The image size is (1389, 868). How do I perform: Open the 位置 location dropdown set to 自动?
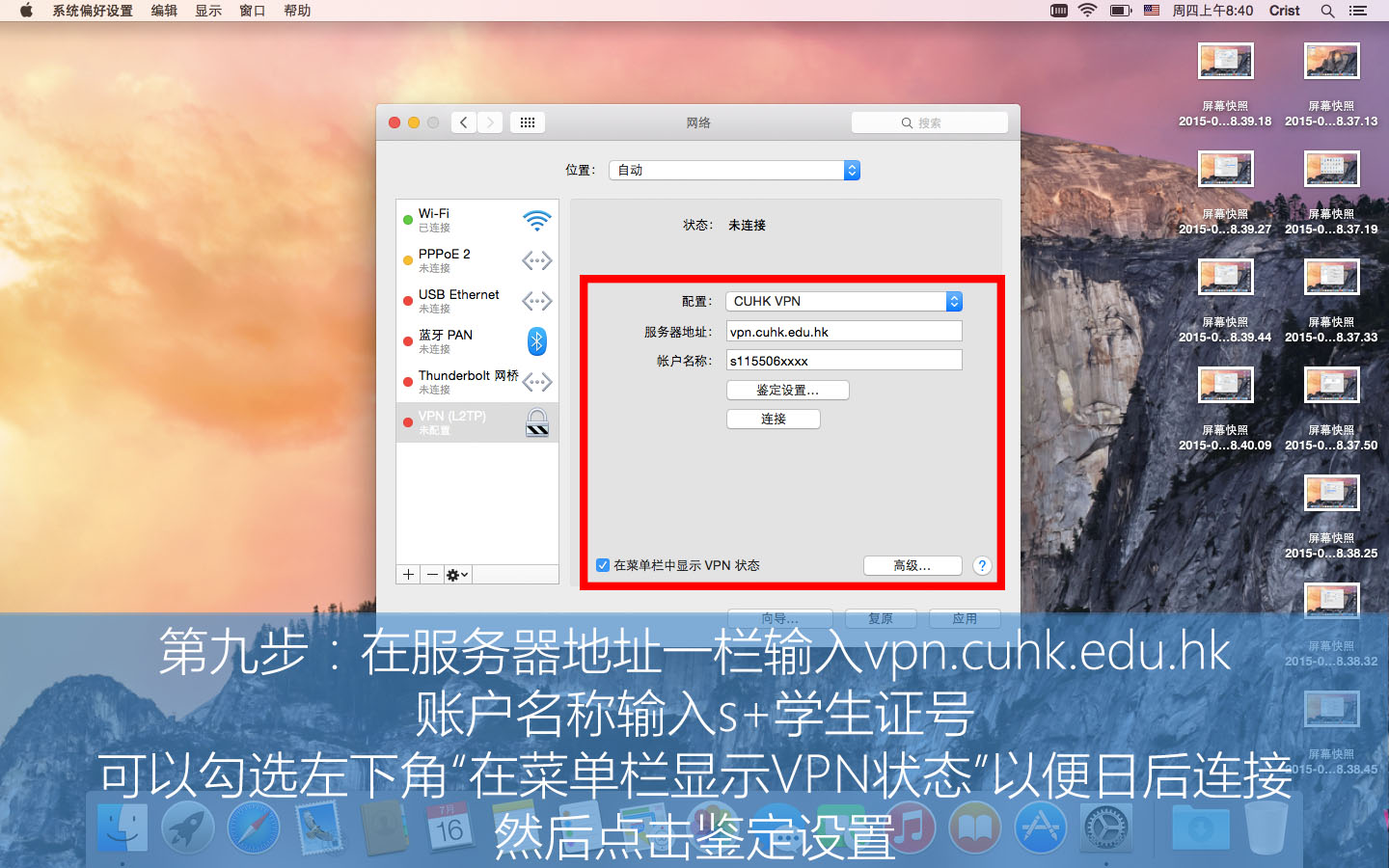click(734, 170)
